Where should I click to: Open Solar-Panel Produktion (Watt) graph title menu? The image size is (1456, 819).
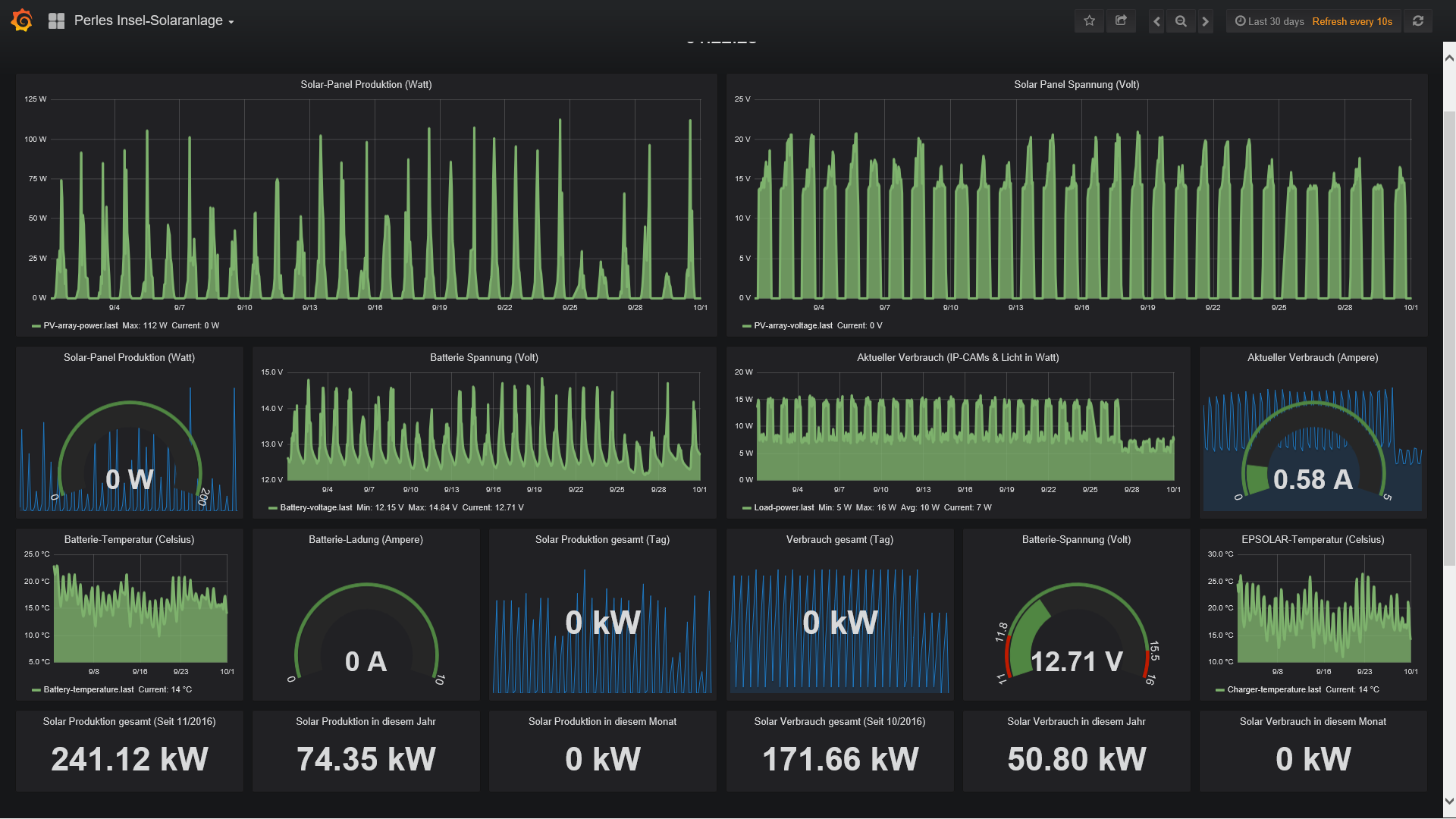366,85
